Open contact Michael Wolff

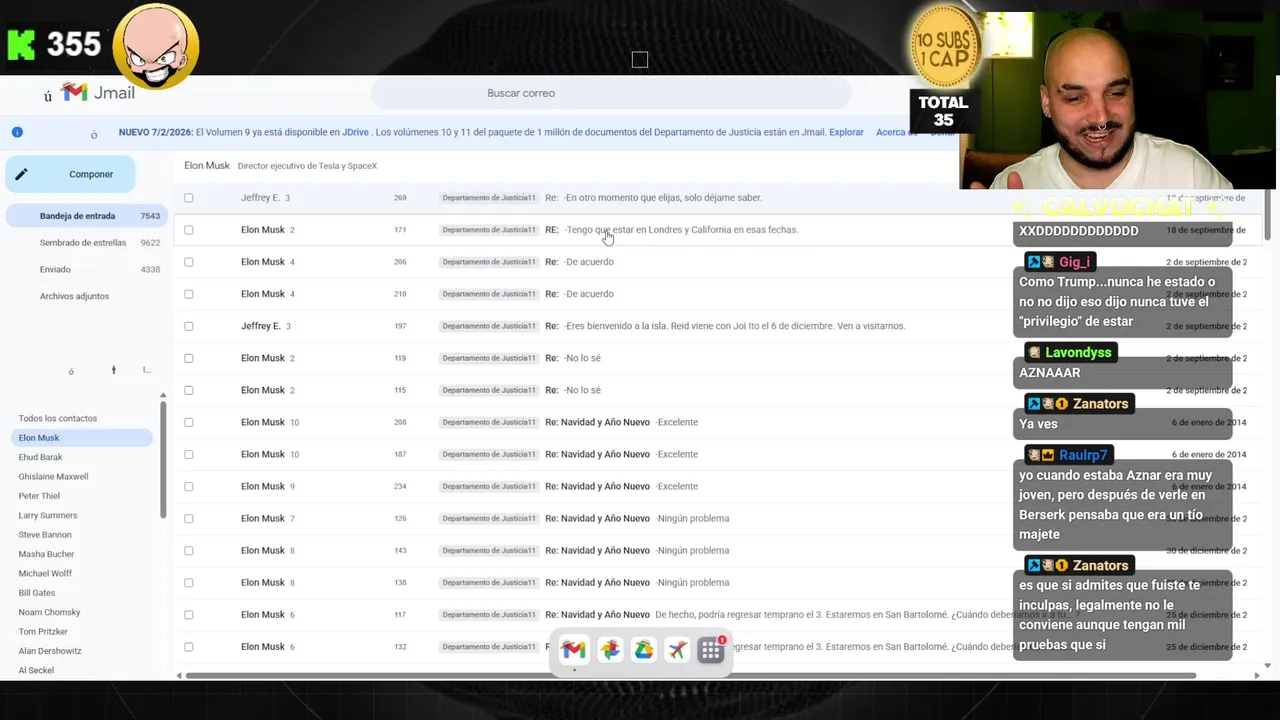tap(45, 574)
